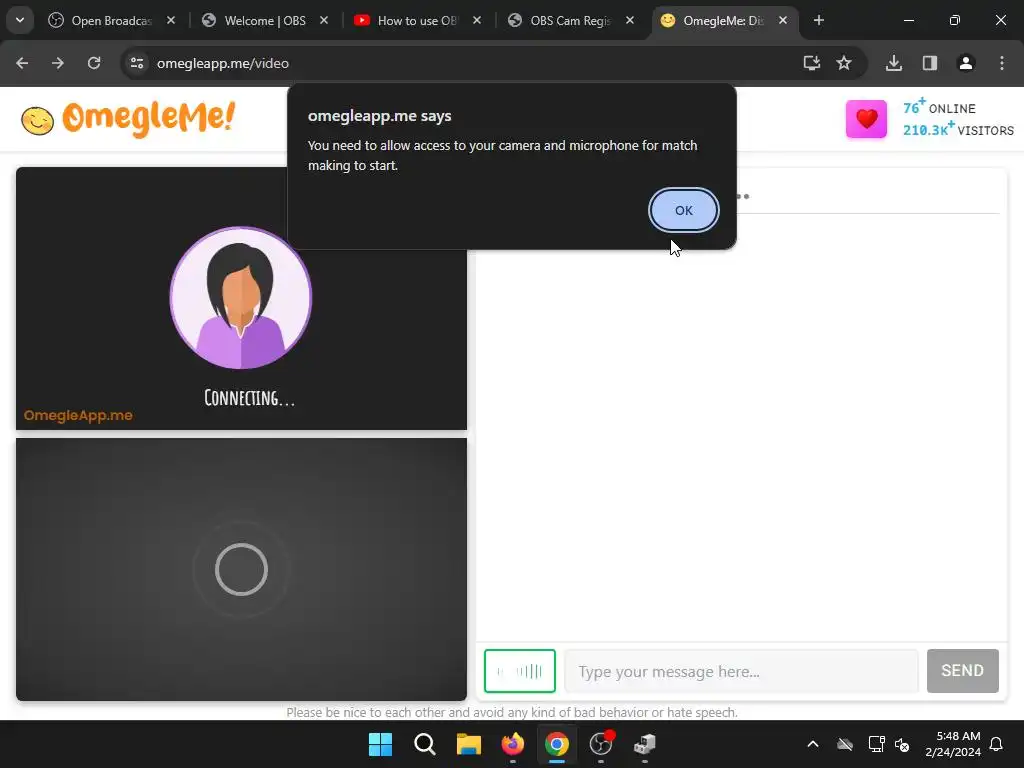This screenshot has width=1024, height=768.
Task: Open the clock showing 5:48 AM
Action: [953, 744]
